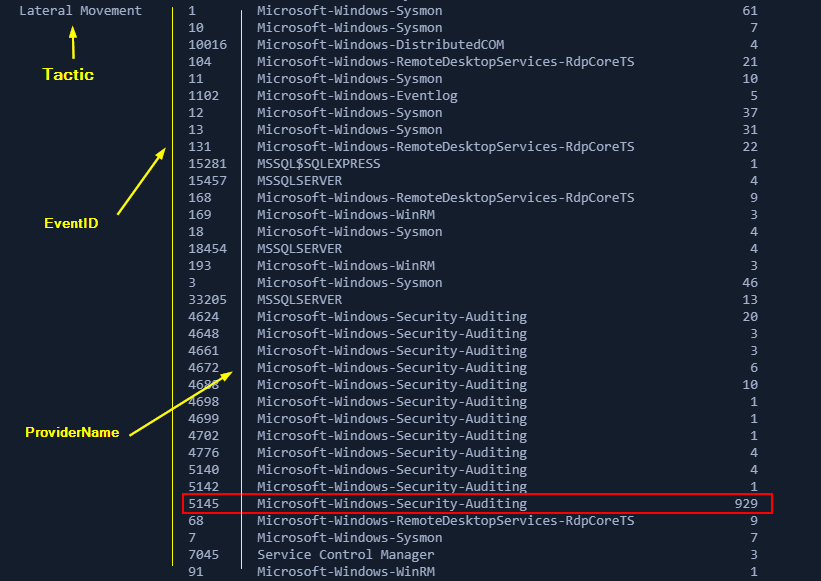The image size is (821, 581).
Task: Click event ID 104
Action: point(199,62)
